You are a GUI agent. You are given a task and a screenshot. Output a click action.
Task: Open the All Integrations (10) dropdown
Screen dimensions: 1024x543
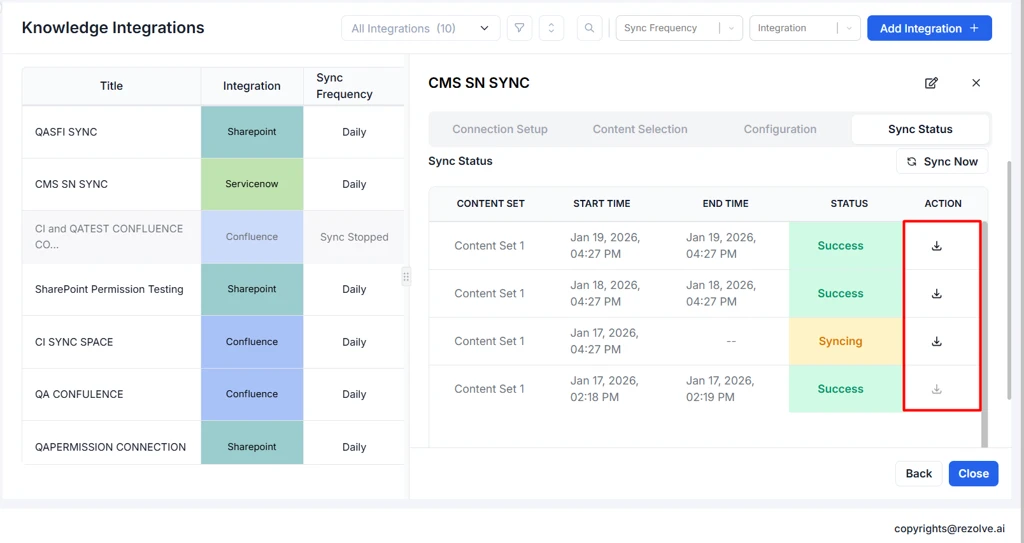[420, 28]
